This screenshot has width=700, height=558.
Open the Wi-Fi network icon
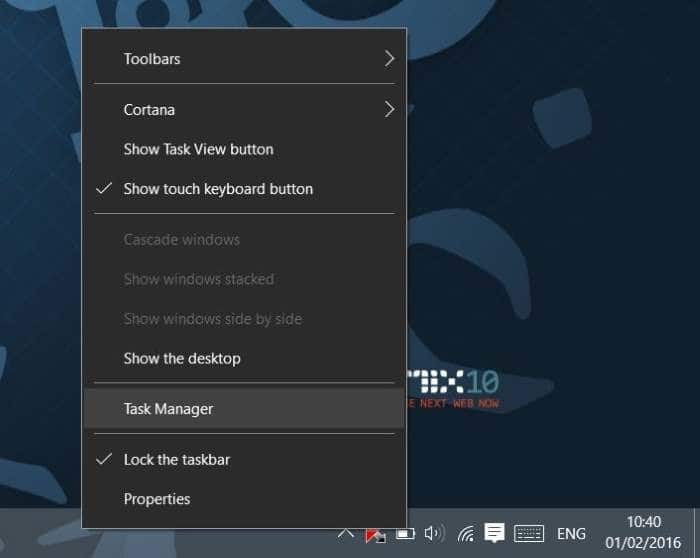(x=466, y=533)
